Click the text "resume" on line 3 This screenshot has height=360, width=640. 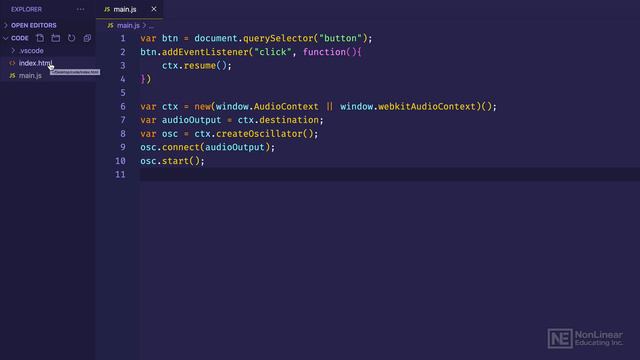pyautogui.click(x=200, y=66)
